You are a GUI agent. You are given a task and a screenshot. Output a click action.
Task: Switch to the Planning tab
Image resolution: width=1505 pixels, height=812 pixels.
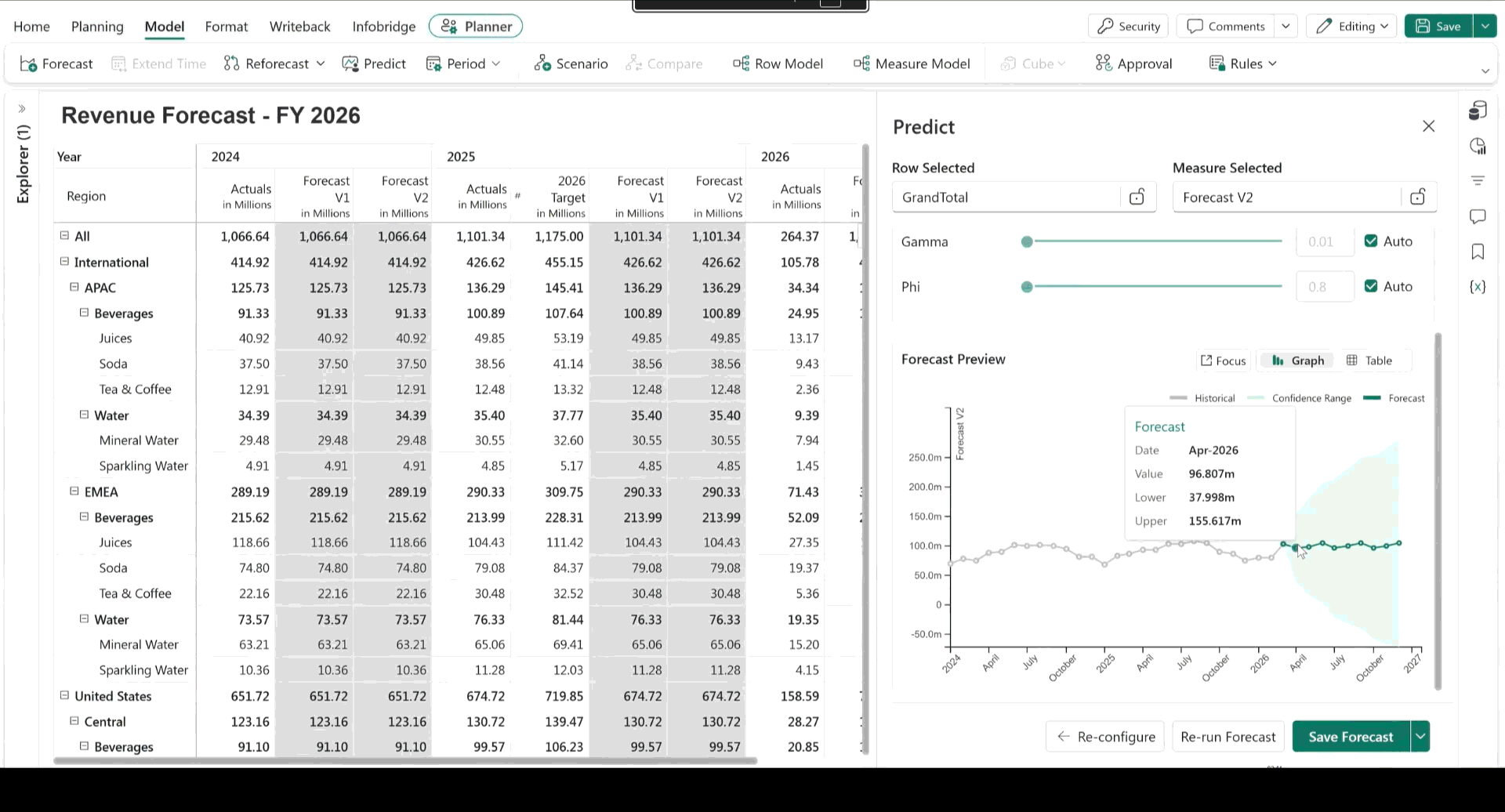coord(97,27)
